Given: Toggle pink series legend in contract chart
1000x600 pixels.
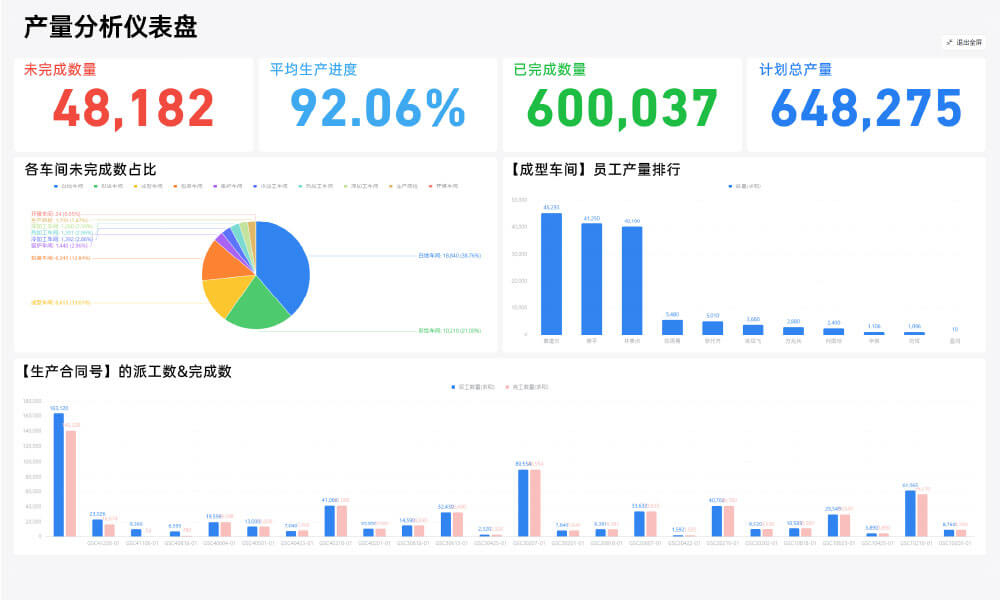Looking at the screenshot, I should 527,387.
